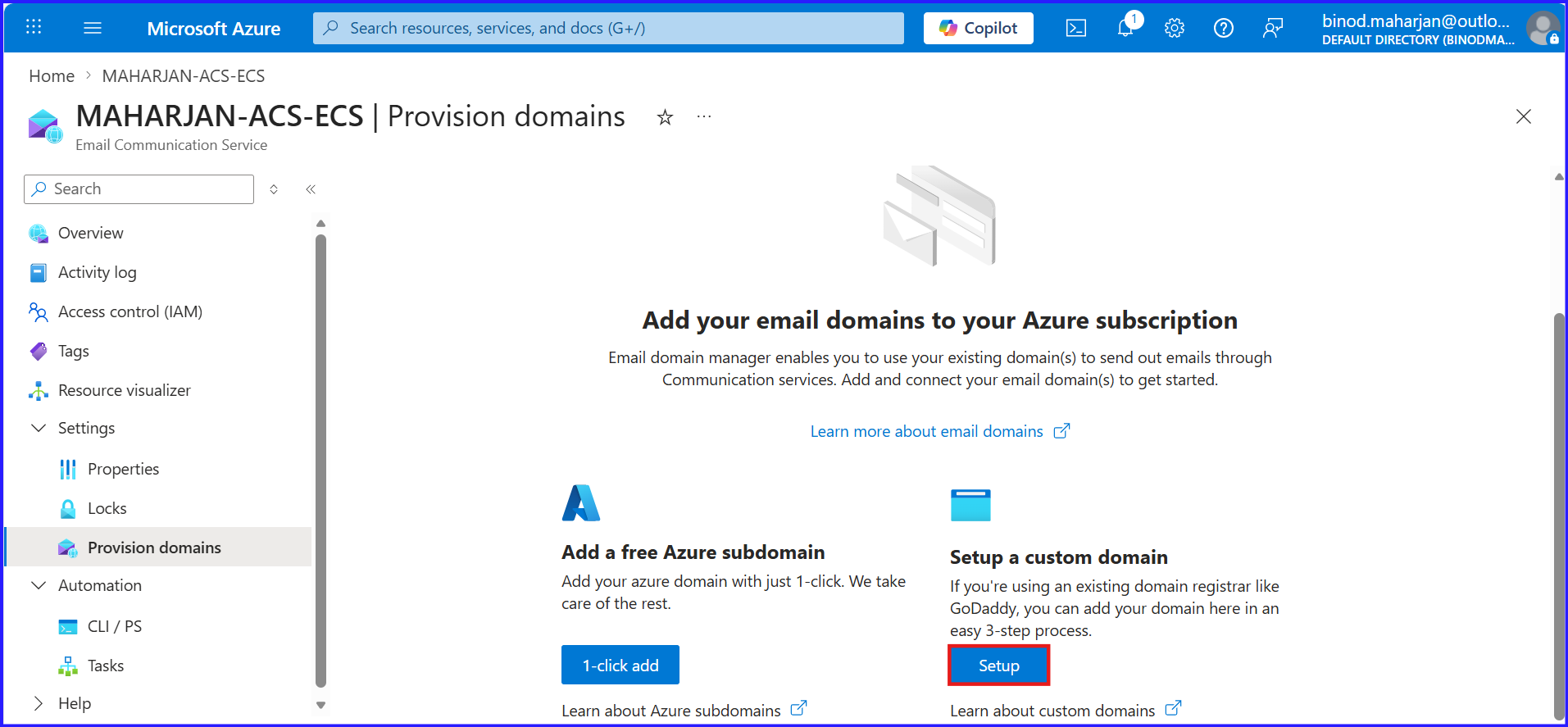Launch Cloud Shell from the top bar
This screenshot has height=727, width=1568.
(x=1076, y=28)
